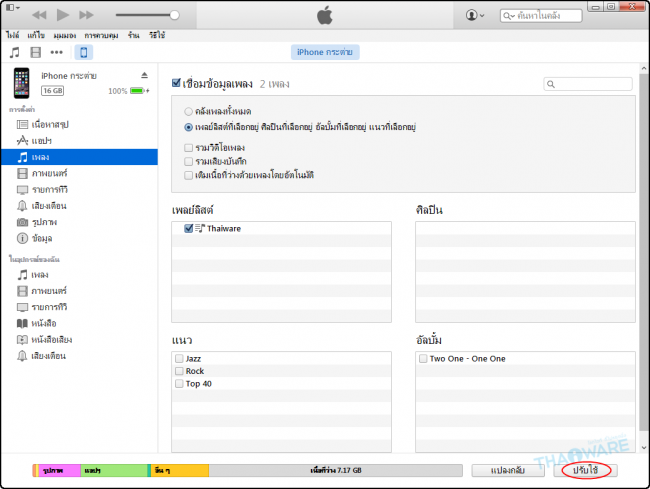Open ภาพยนตร์ under settings sidebar

coord(79,173)
